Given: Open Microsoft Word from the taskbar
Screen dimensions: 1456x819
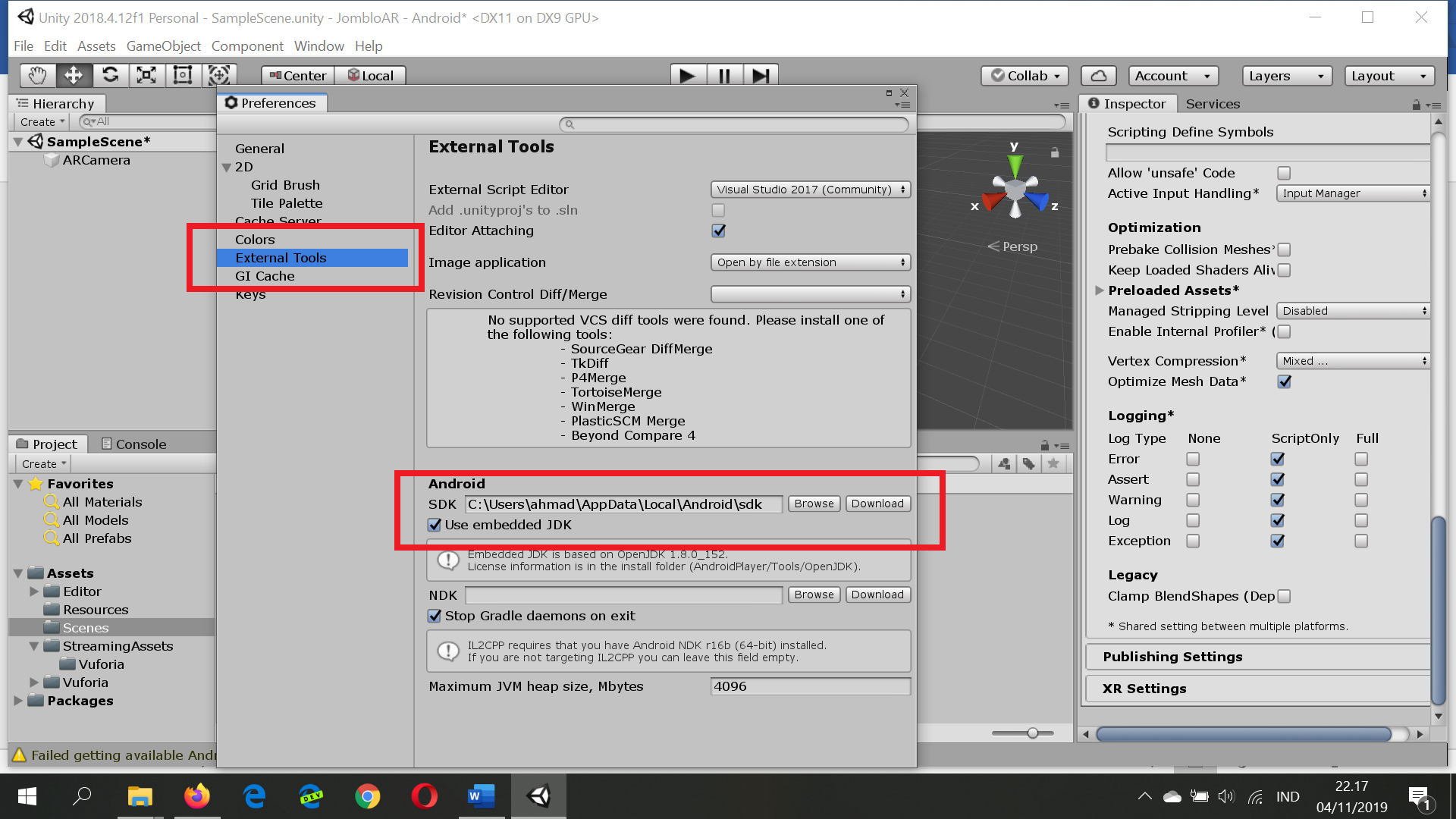Looking at the screenshot, I should [x=481, y=796].
